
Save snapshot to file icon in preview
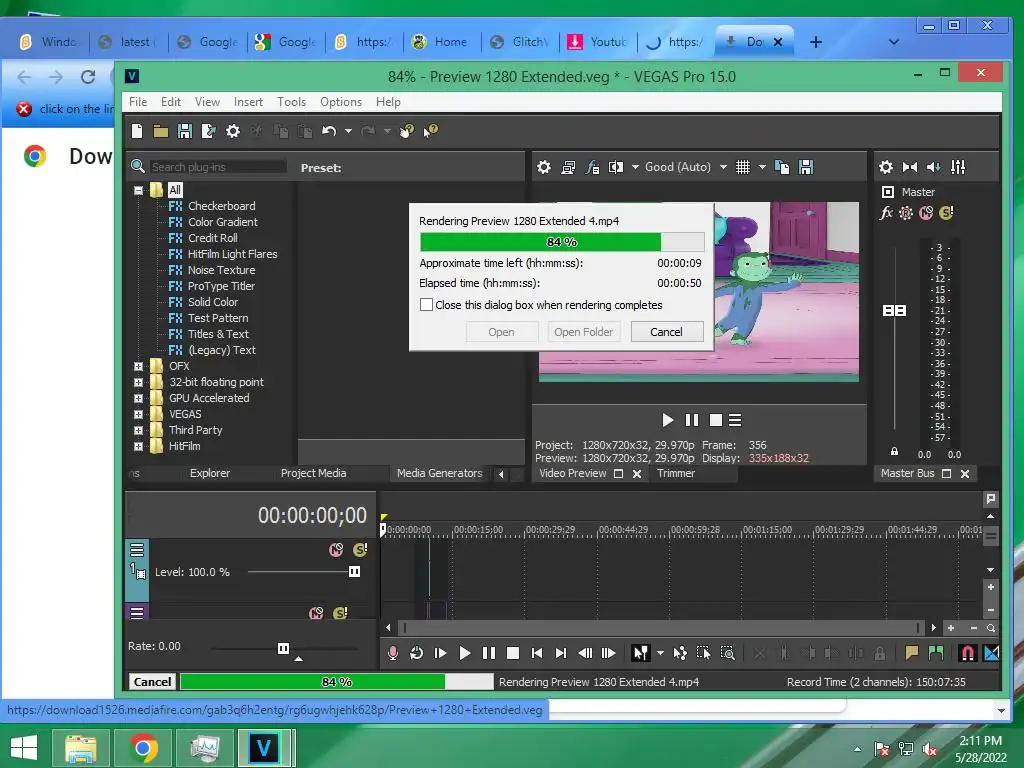click(807, 167)
